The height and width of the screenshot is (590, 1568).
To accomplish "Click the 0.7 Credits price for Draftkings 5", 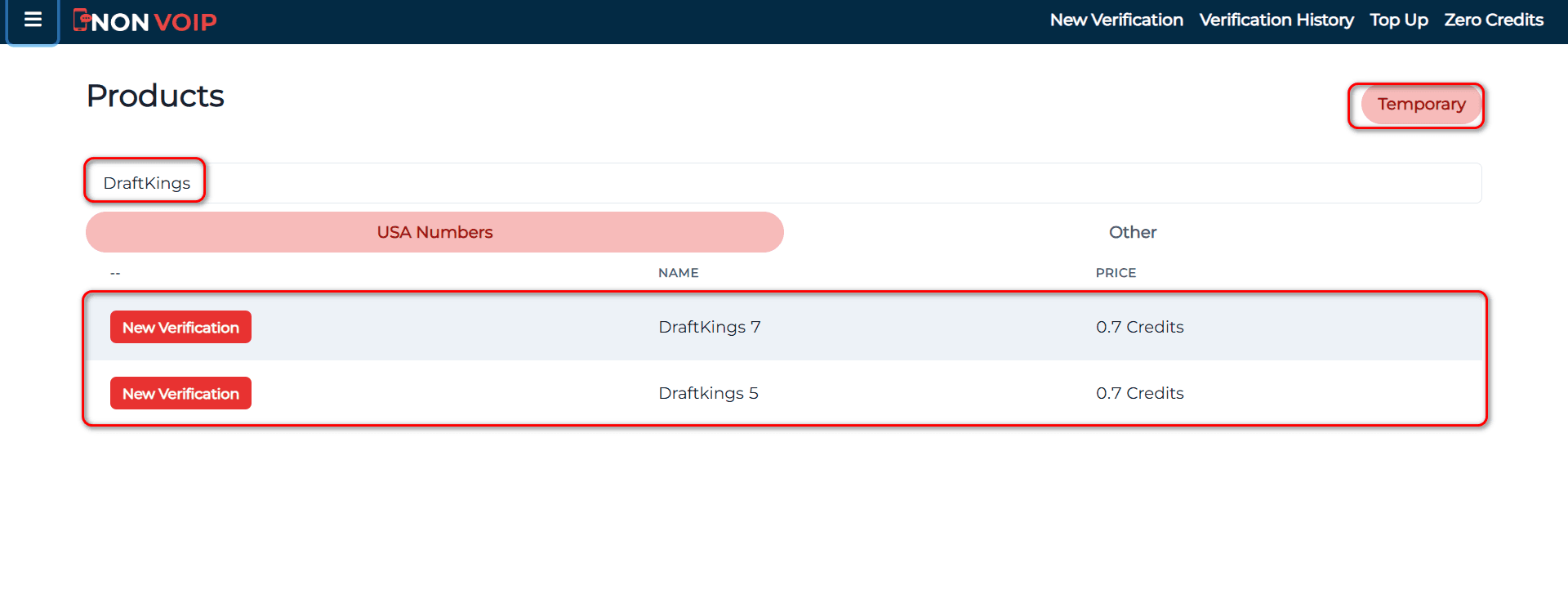I will click(x=1139, y=393).
